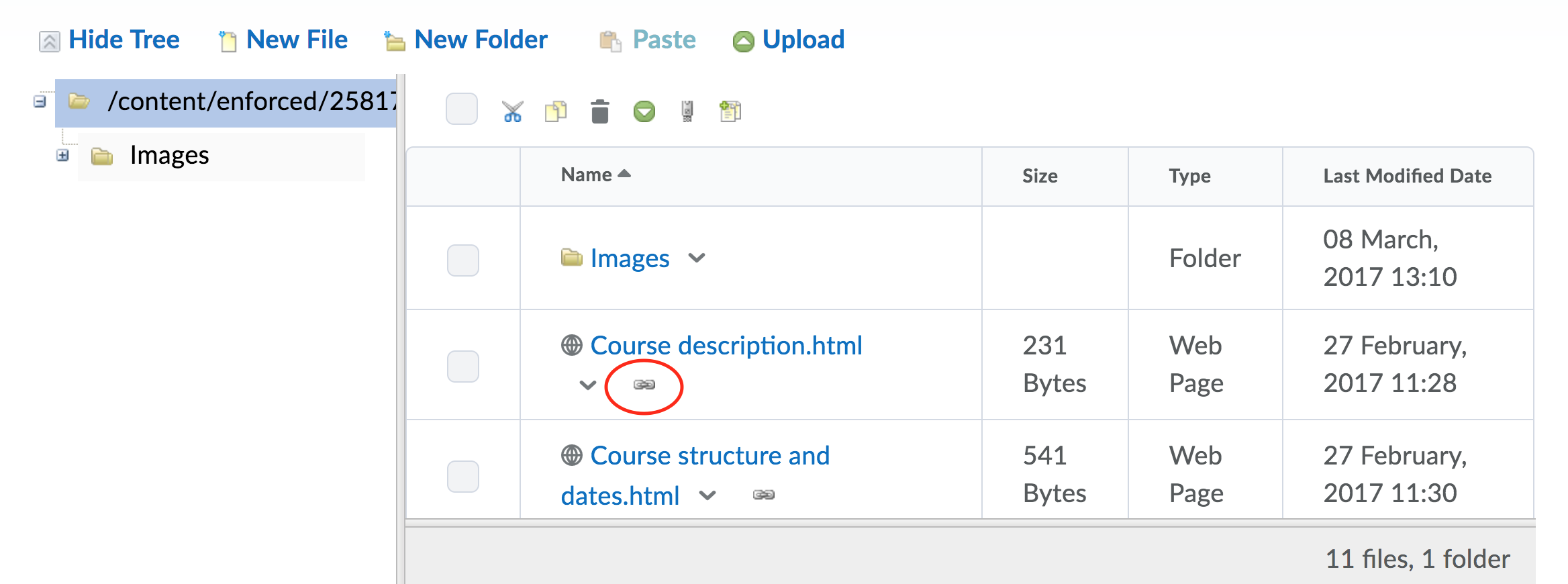This screenshot has height=584, width=1568.
Task: Check the box for Images folder row
Action: pyautogui.click(x=462, y=260)
